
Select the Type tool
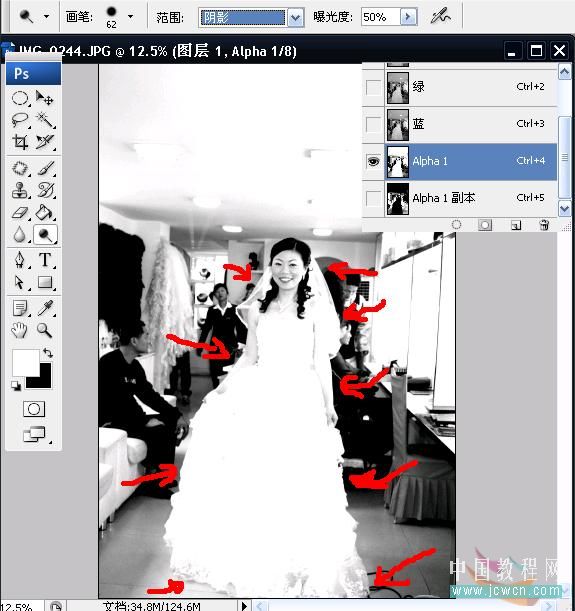[45, 260]
